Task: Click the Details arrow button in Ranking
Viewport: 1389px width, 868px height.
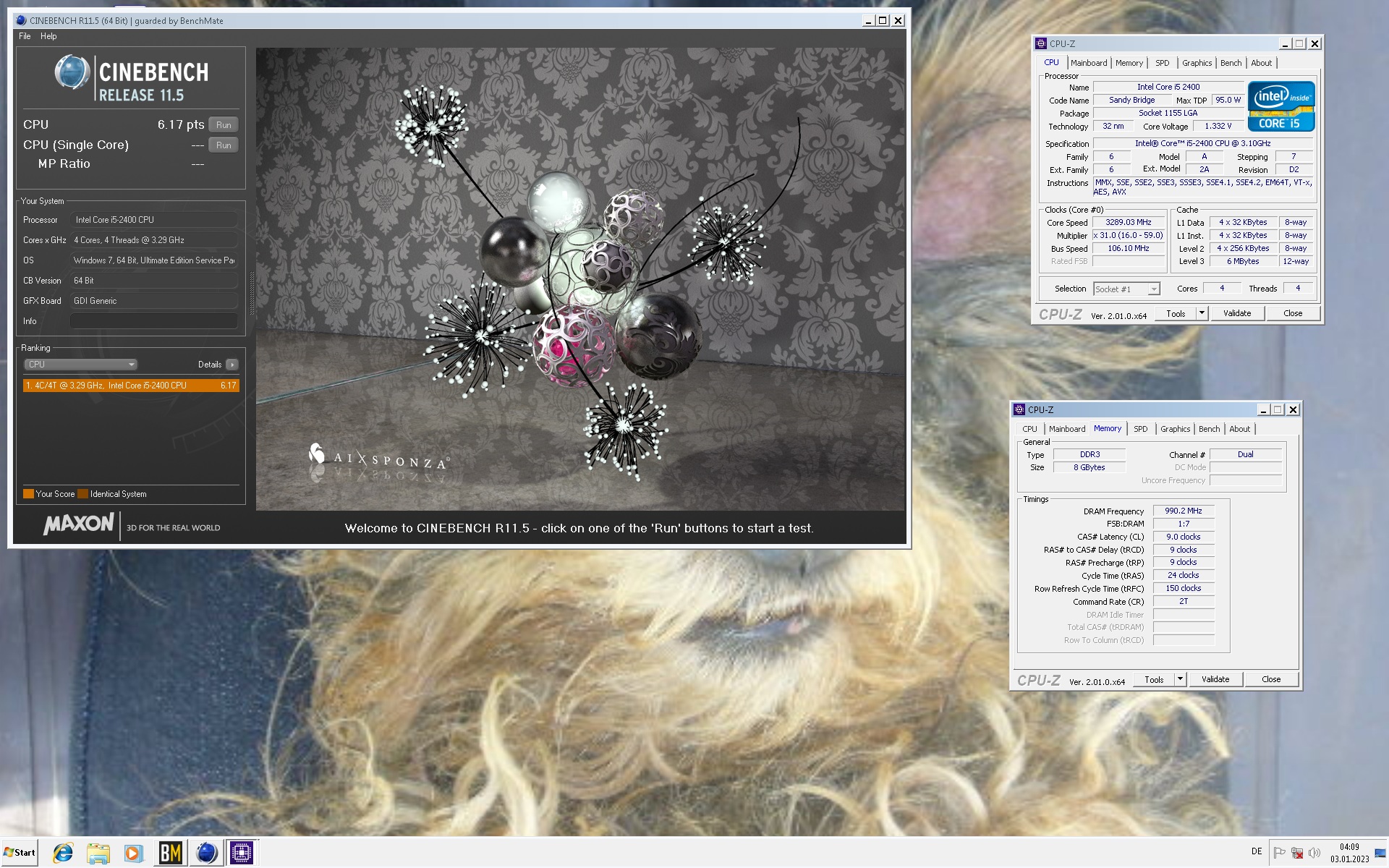Action: pyautogui.click(x=232, y=365)
